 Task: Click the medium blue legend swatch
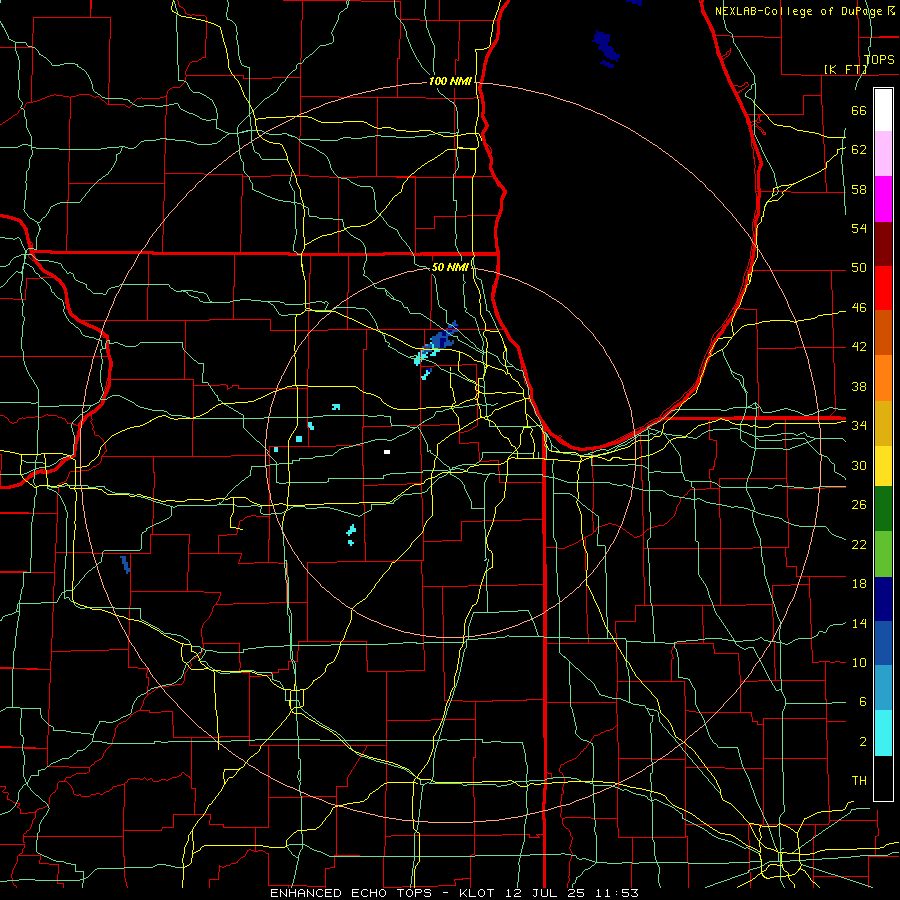click(x=883, y=644)
